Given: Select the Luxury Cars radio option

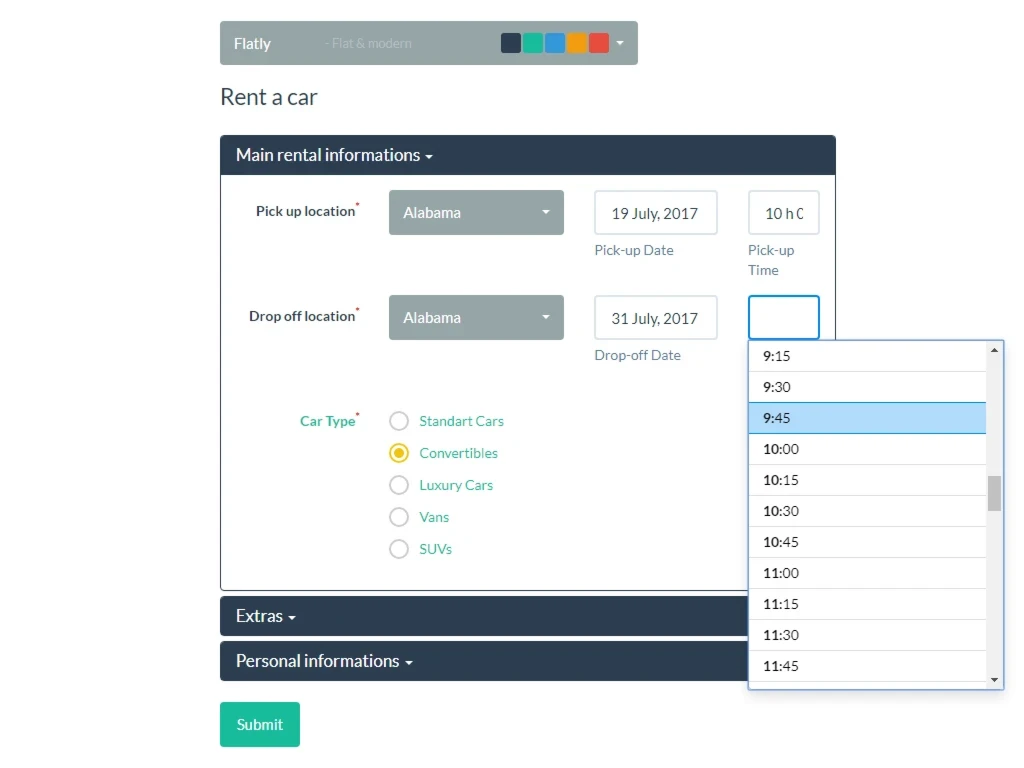Looking at the screenshot, I should click(399, 485).
